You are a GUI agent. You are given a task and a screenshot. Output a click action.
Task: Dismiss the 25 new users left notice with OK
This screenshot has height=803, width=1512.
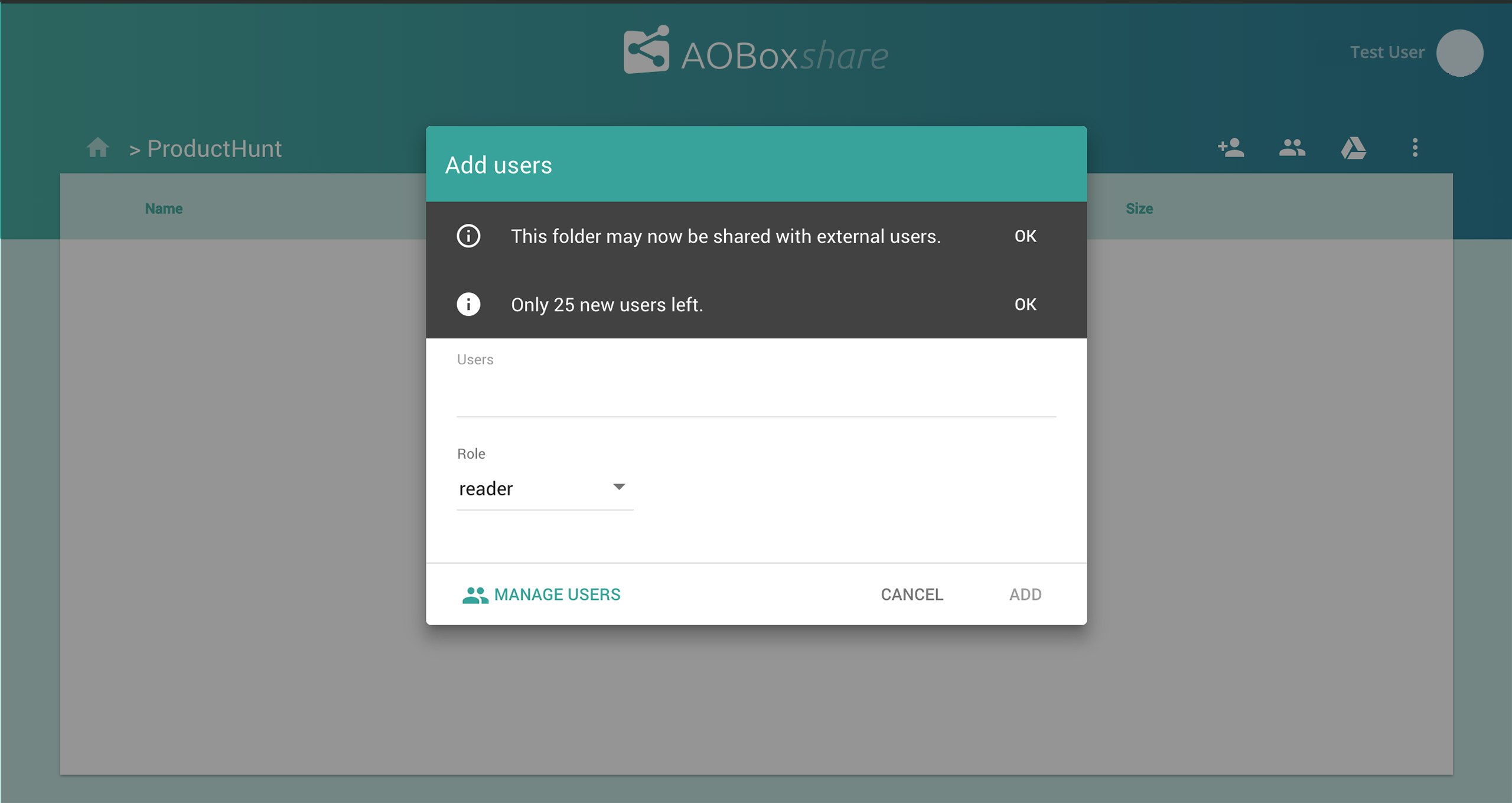pos(1025,305)
